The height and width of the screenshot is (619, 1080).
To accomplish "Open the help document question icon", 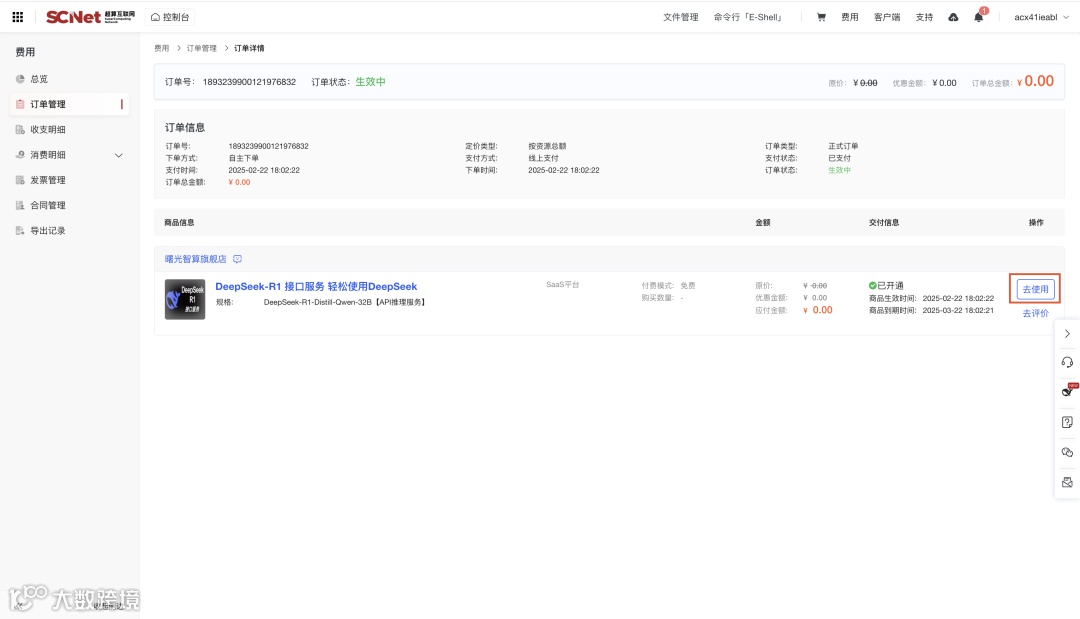I will tap(1068, 422).
